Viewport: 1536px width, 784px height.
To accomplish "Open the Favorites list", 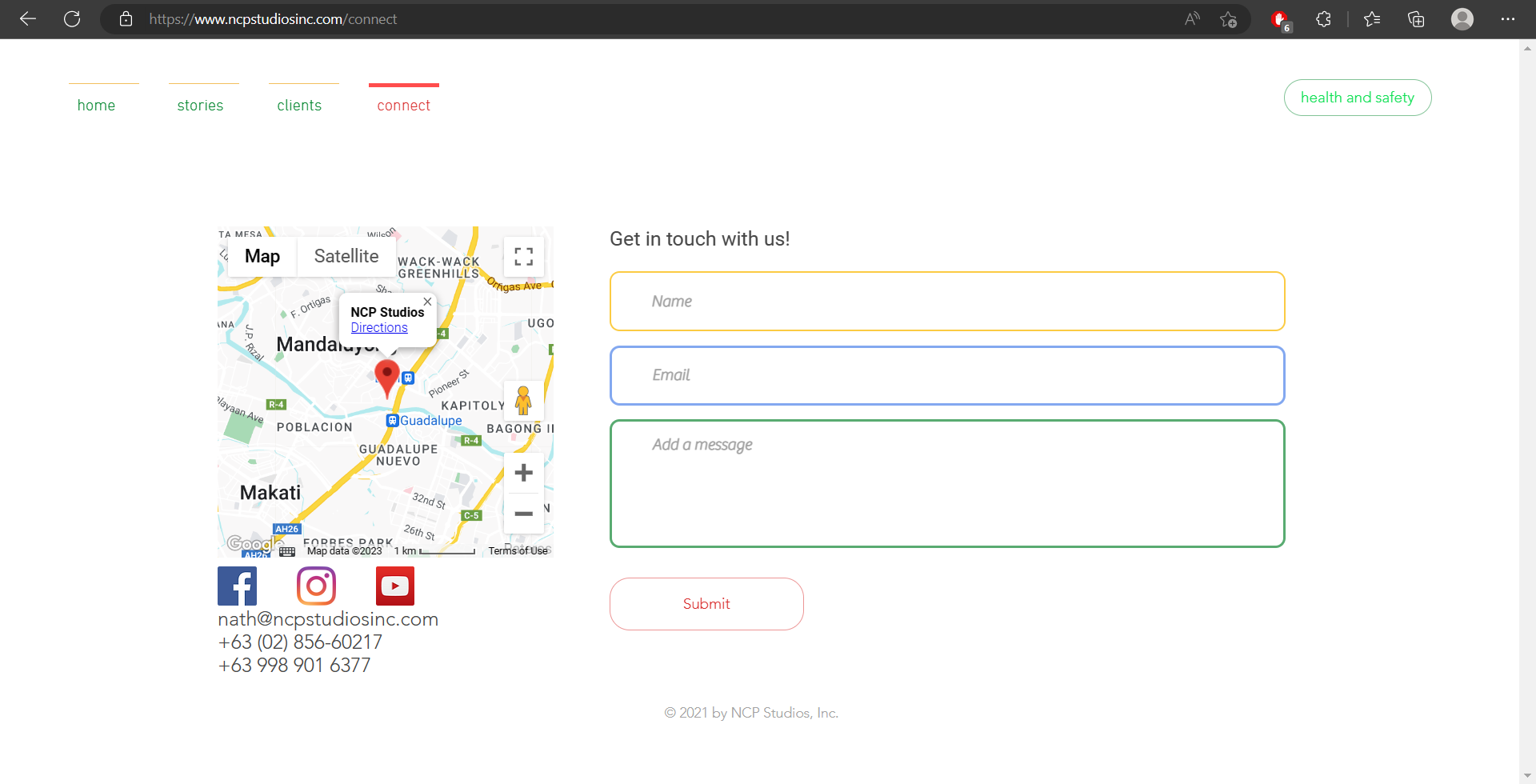I will click(x=1372, y=19).
